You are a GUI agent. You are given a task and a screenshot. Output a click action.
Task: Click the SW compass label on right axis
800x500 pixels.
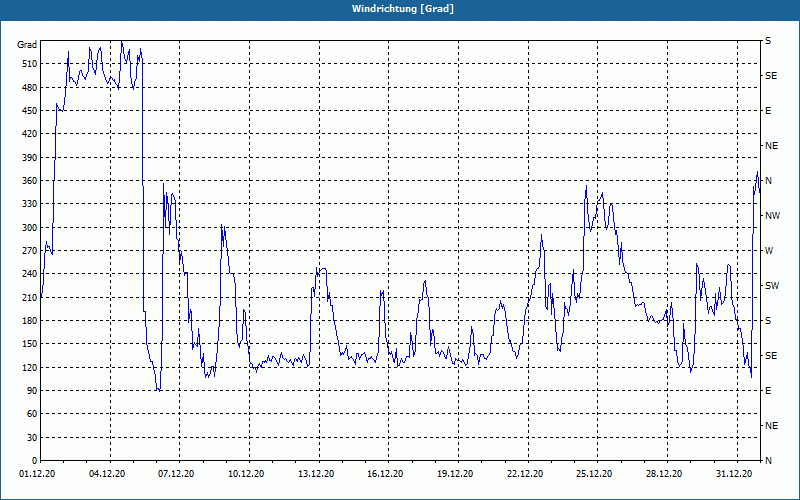click(x=772, y=286)
